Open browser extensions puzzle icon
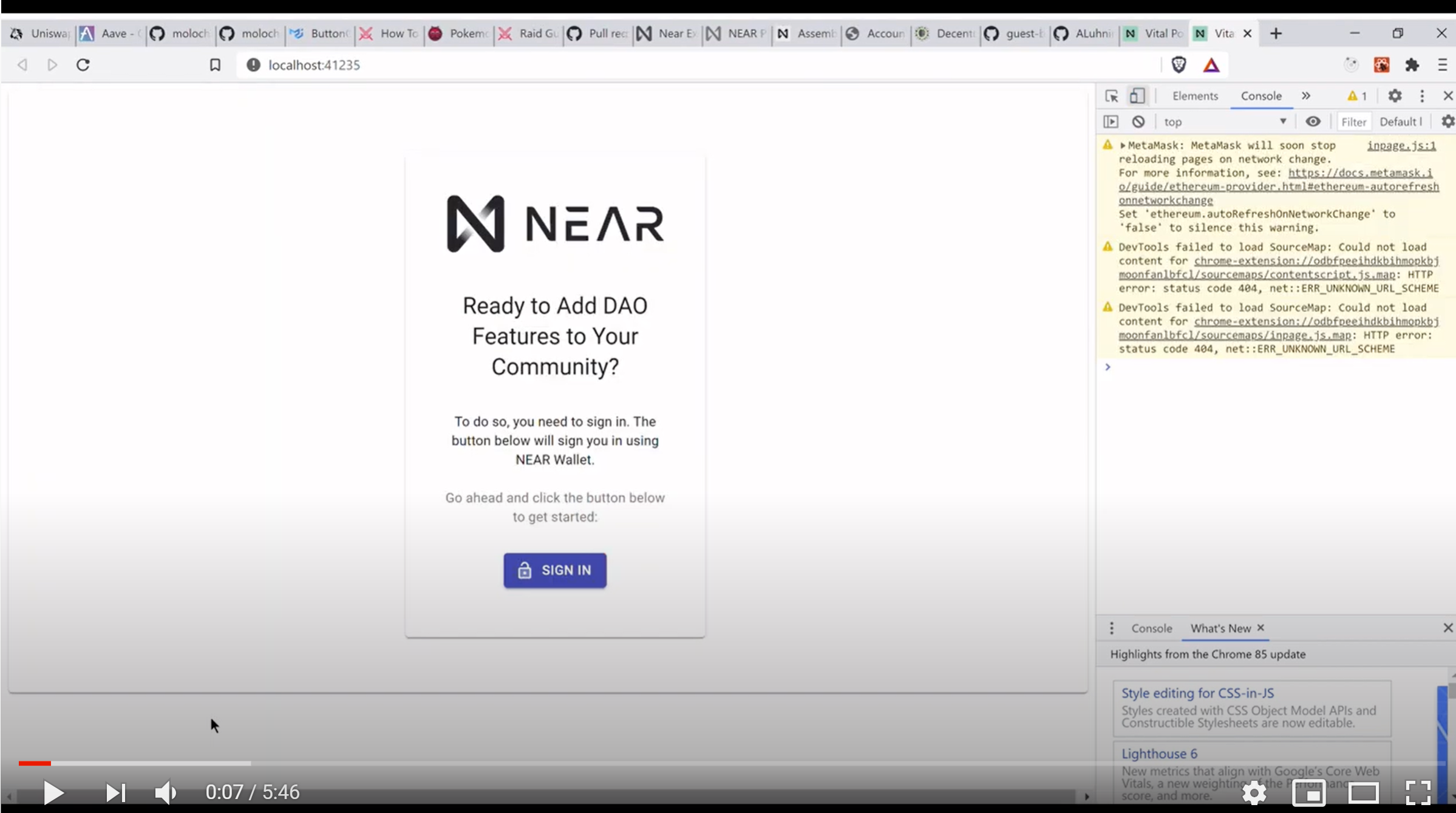1456x813 pixels. (1412, 65)
